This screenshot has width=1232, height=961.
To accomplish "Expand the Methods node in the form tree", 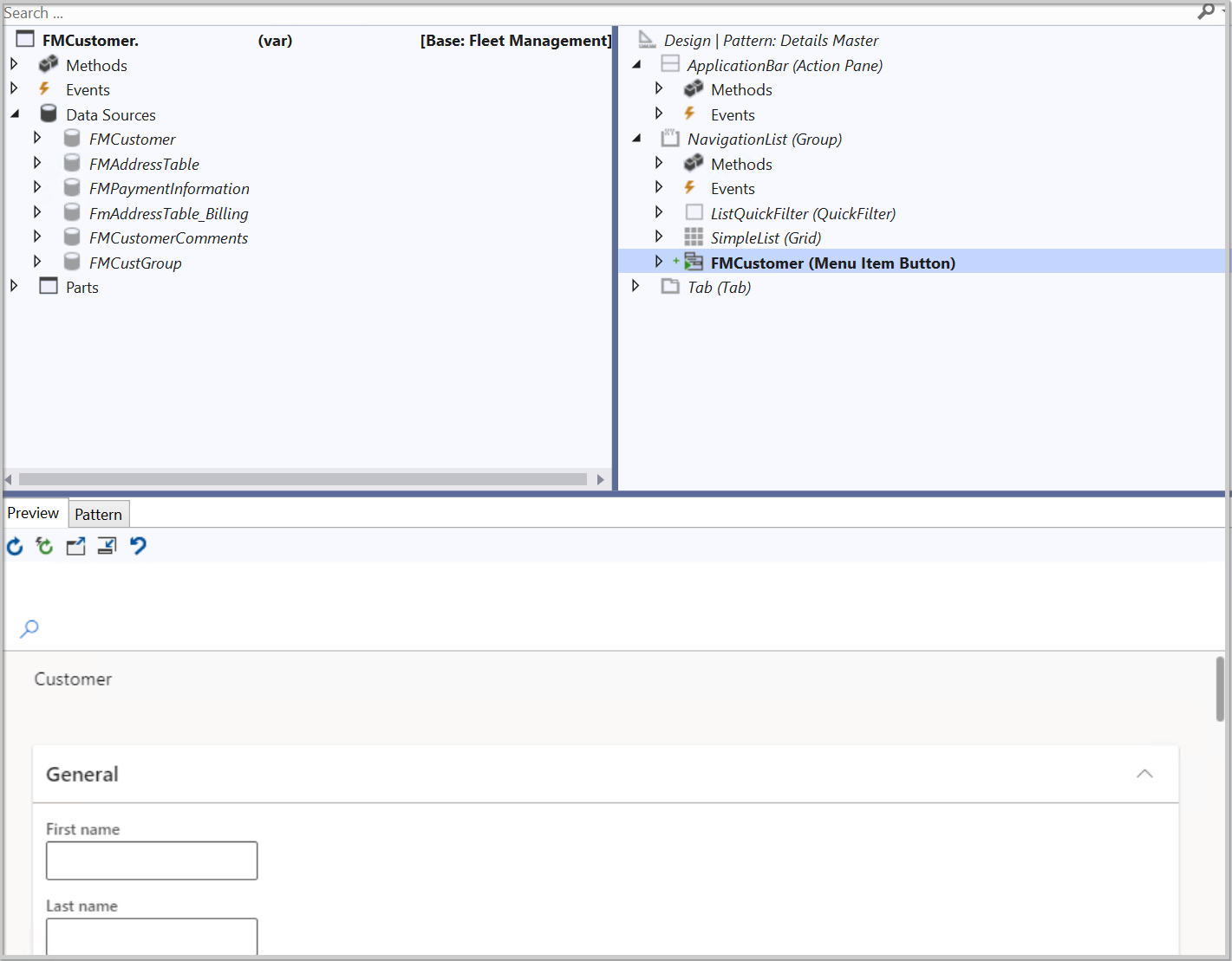I will [x=14, y=64].
